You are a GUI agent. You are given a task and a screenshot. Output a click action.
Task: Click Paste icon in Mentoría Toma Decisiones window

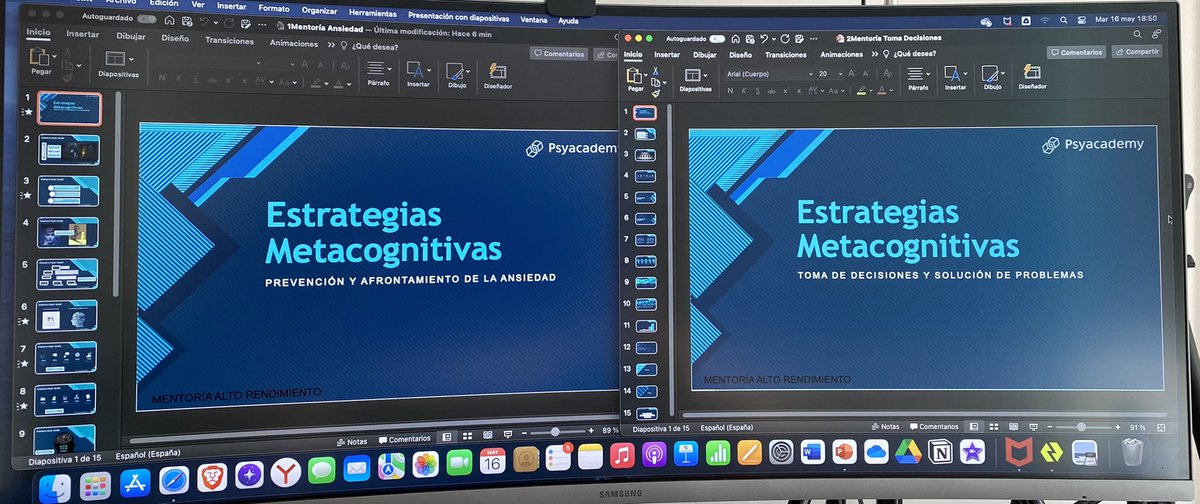tap(634, 75)
